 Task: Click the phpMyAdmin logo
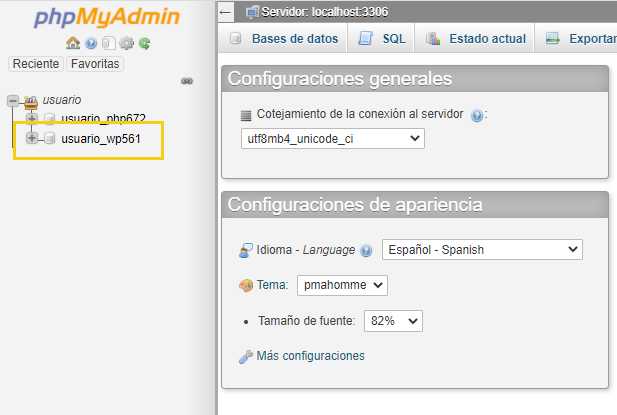pyautogui.click(x=107, y=17)
